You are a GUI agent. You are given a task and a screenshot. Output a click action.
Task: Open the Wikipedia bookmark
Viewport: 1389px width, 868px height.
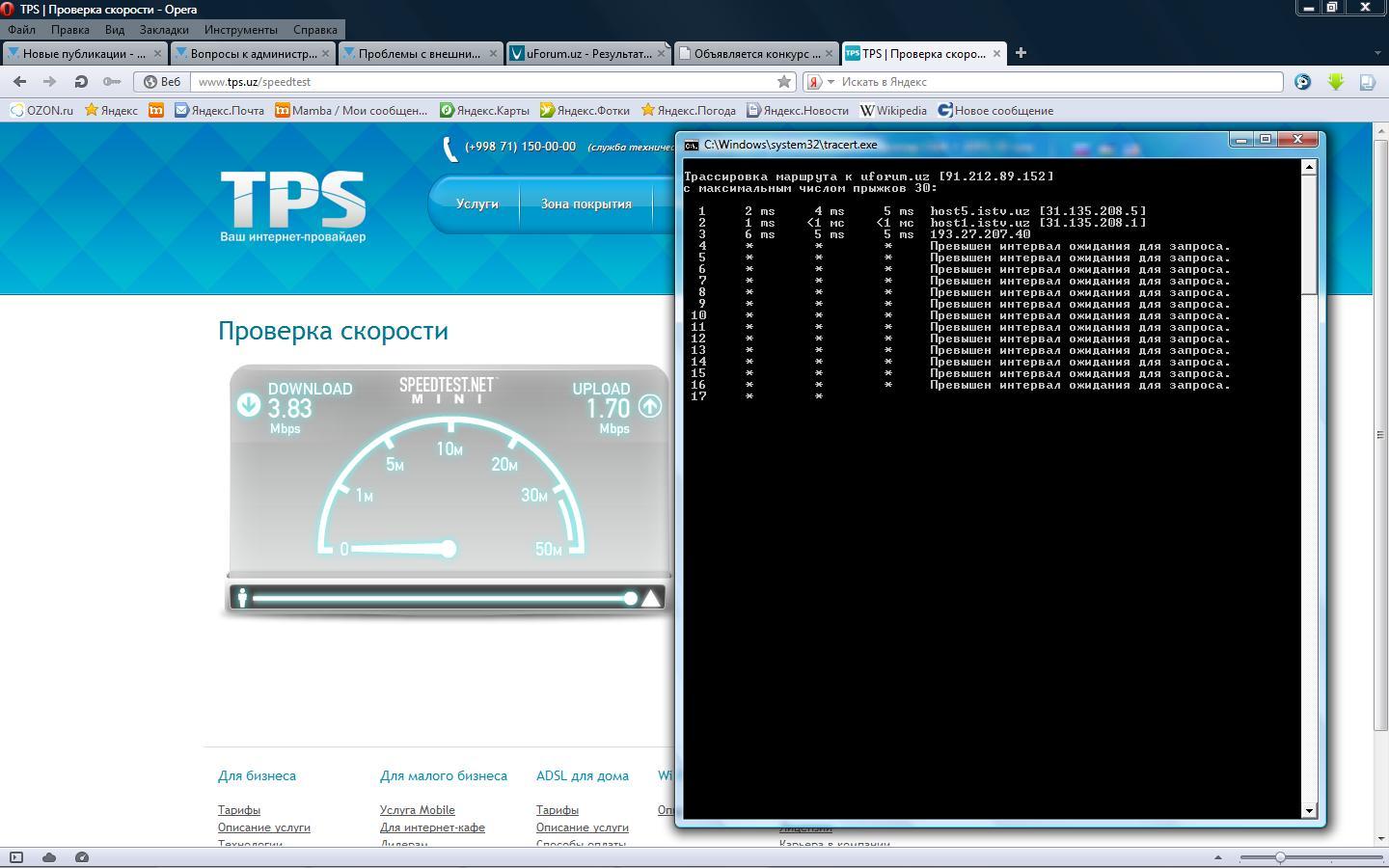point(893,110)
